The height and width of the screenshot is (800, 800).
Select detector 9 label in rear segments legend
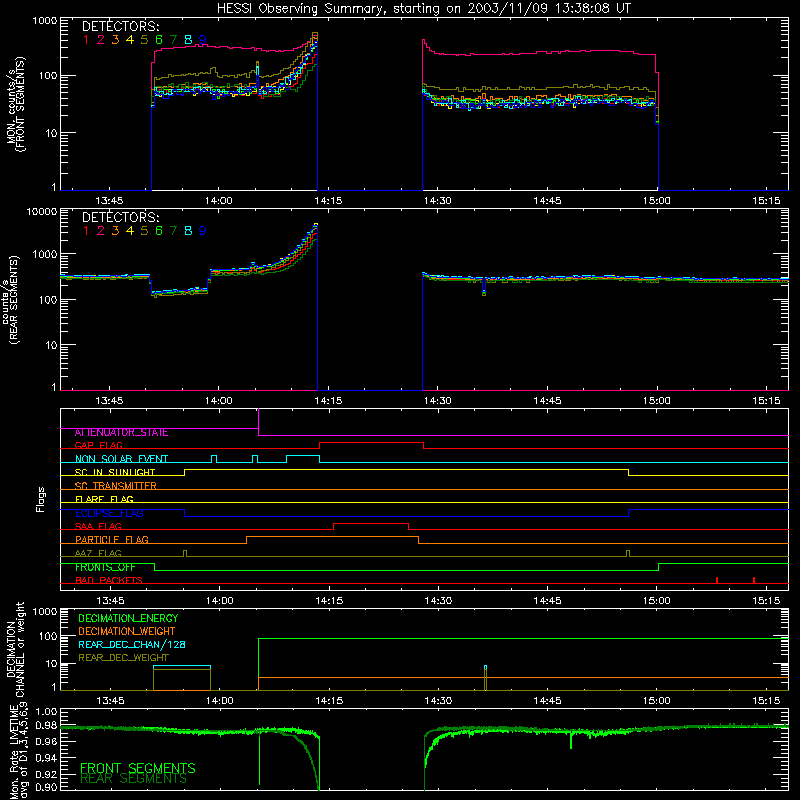[x=203, y=231]
